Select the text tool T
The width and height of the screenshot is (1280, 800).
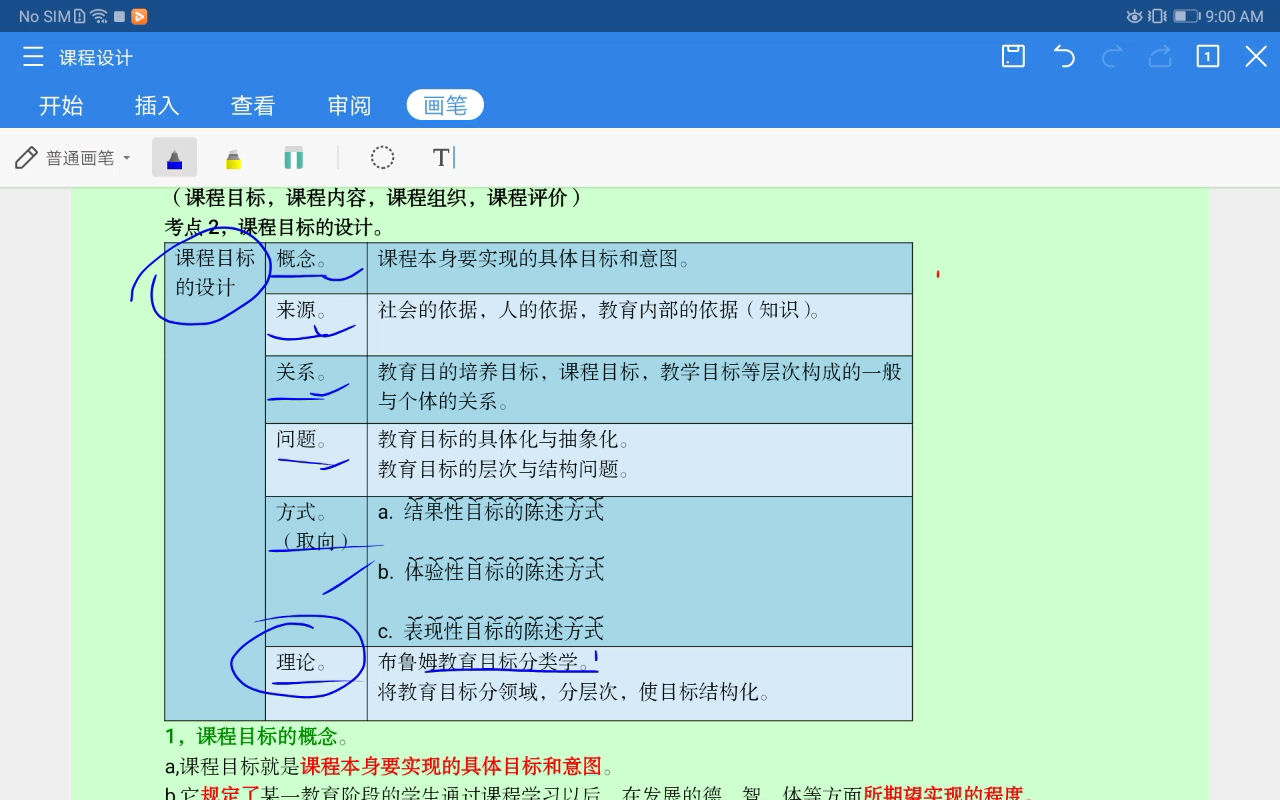pyautogui.click(x=441, y=157)
